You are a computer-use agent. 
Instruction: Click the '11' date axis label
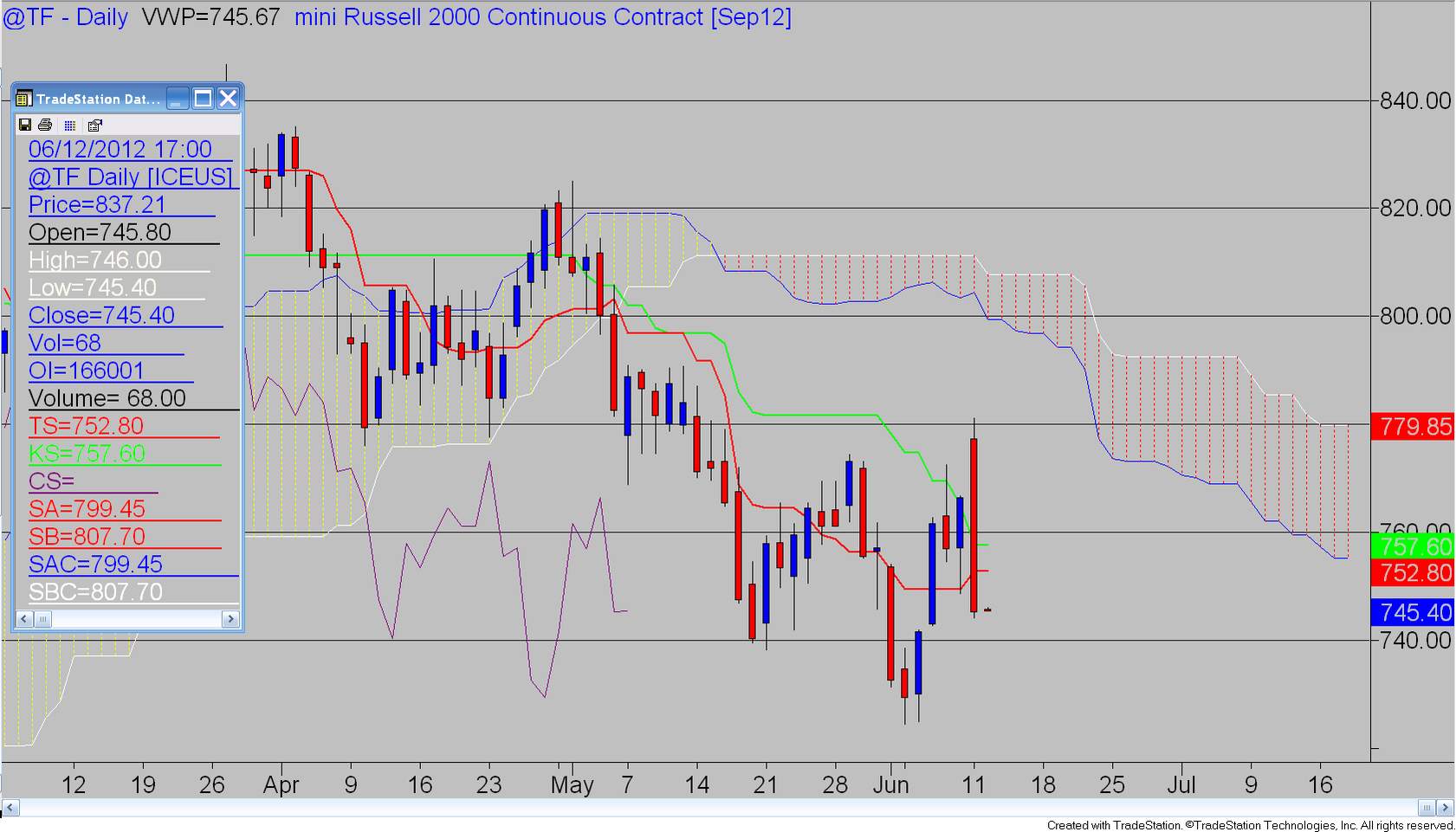pos(974,785)
